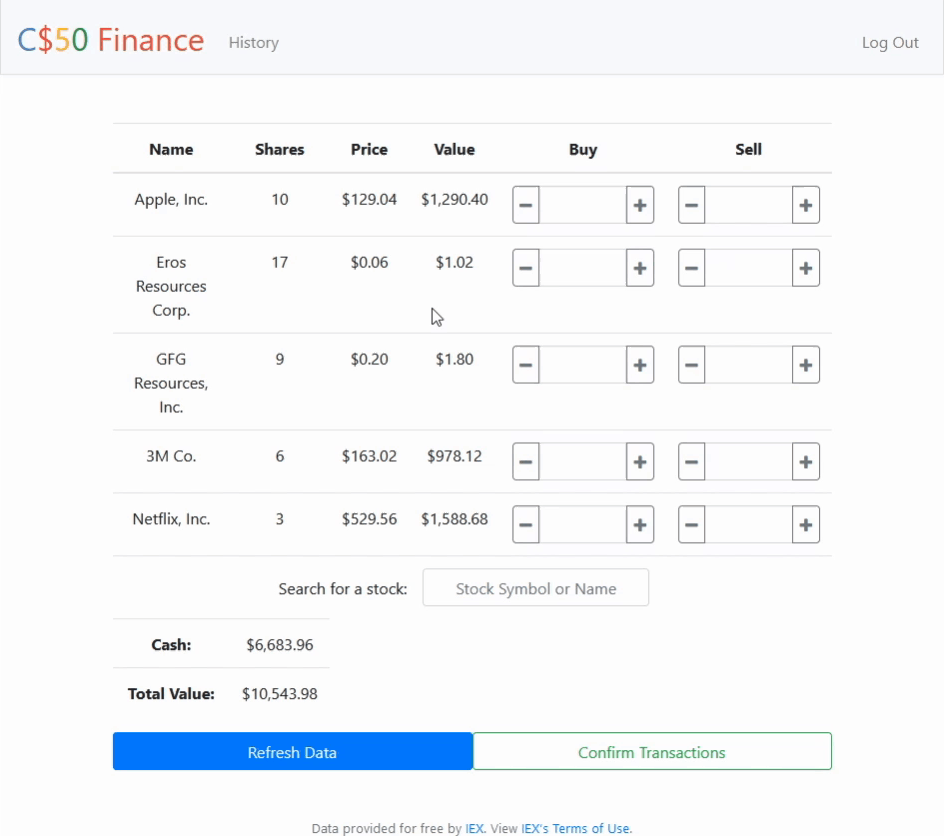Go to C$50 Finance home logo
Image resolution: width=944 pixels, height=836 pixels.
click(111, 40)
